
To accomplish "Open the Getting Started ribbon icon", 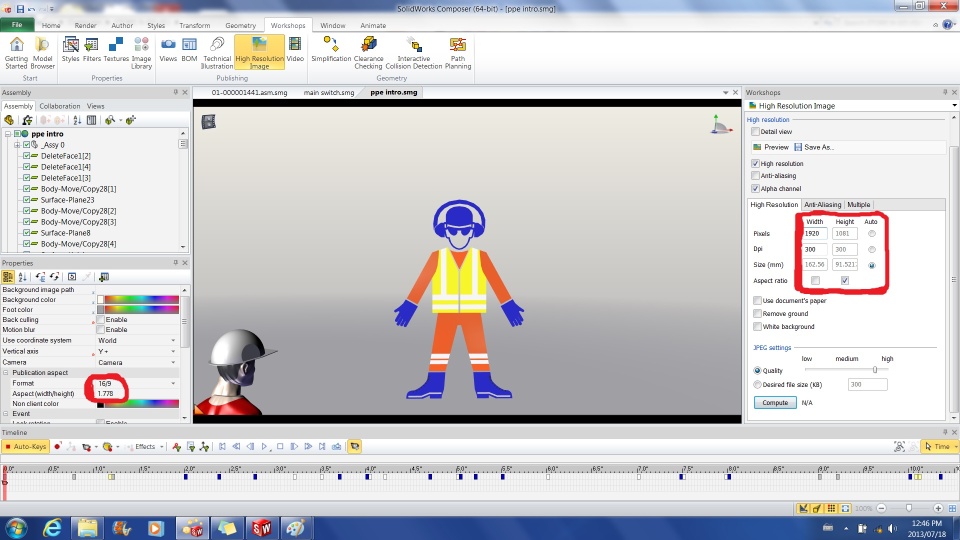I will (17, 53).
